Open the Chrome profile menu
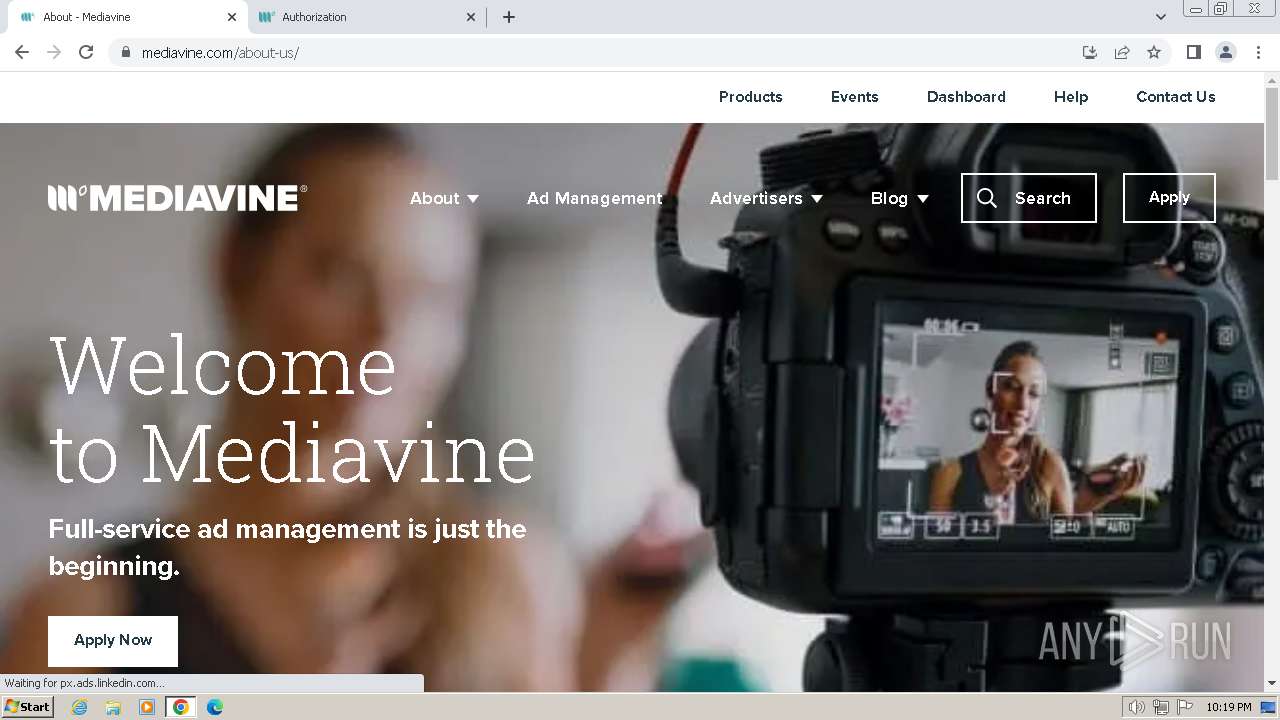This screenshot has width=1280, height=720. 1226,52
